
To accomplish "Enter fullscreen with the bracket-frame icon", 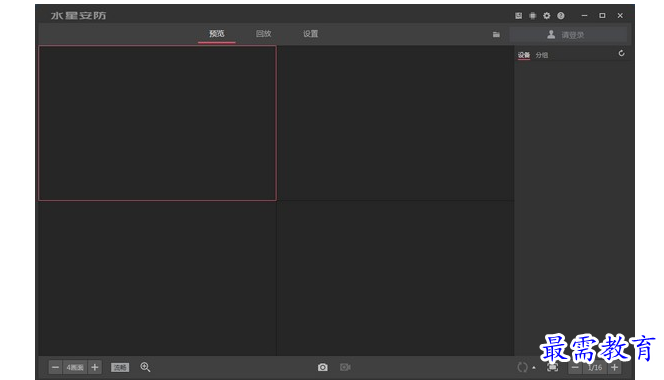I will point(552,367).
